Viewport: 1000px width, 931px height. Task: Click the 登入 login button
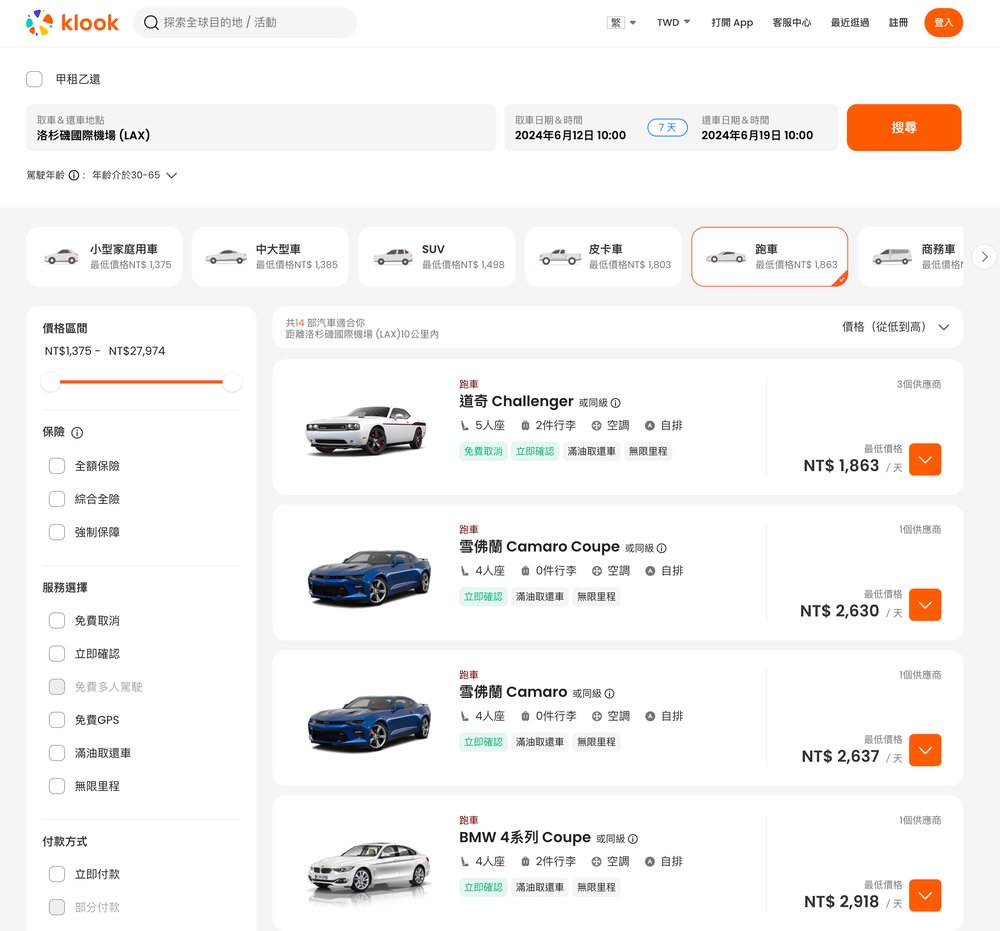943,22
